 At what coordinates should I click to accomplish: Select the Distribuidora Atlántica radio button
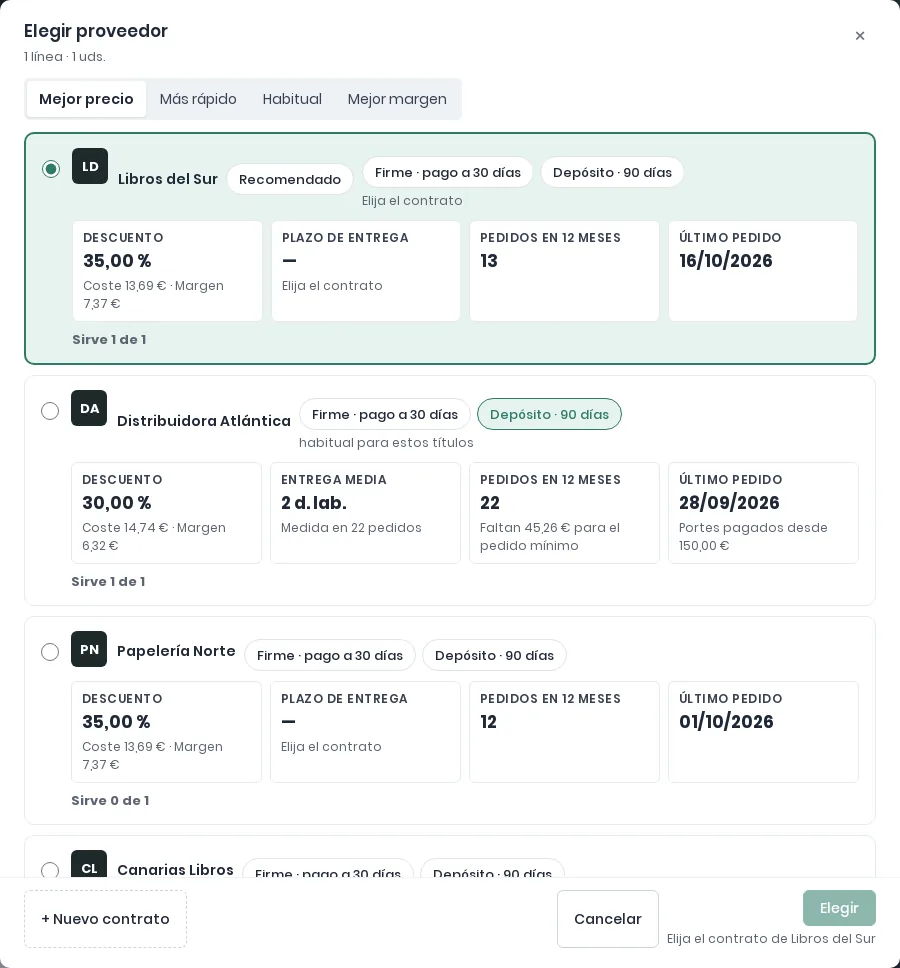coord(50,411)
